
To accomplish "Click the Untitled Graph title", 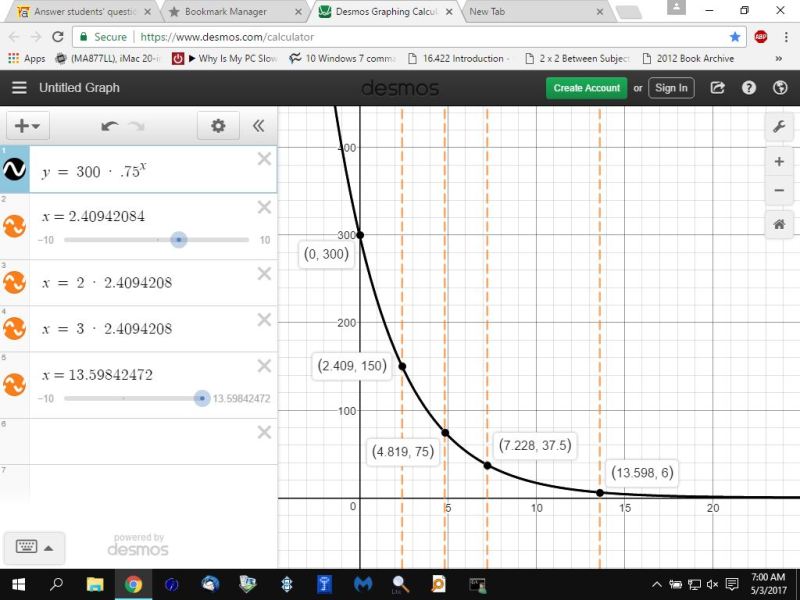I will point(79,88).
